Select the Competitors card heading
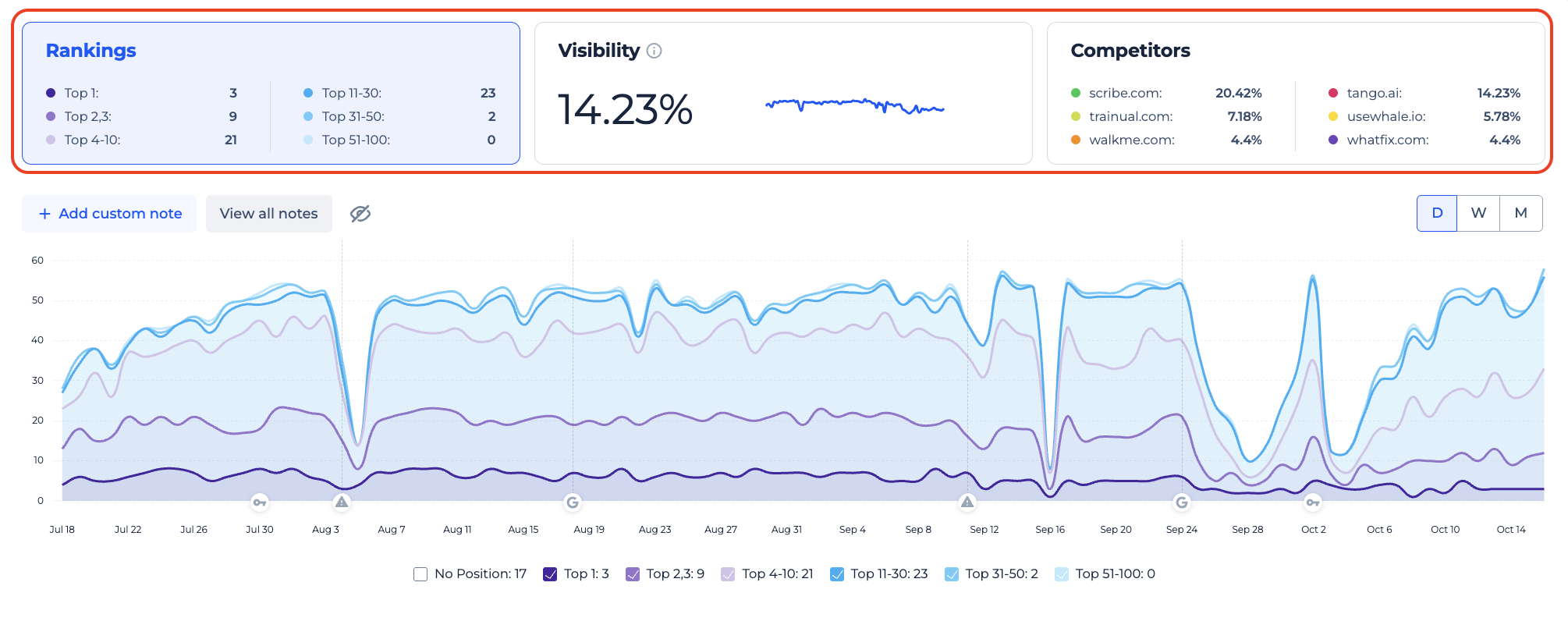Image resolution: width=1568 pixels, height=632 pixels. 1130,51
